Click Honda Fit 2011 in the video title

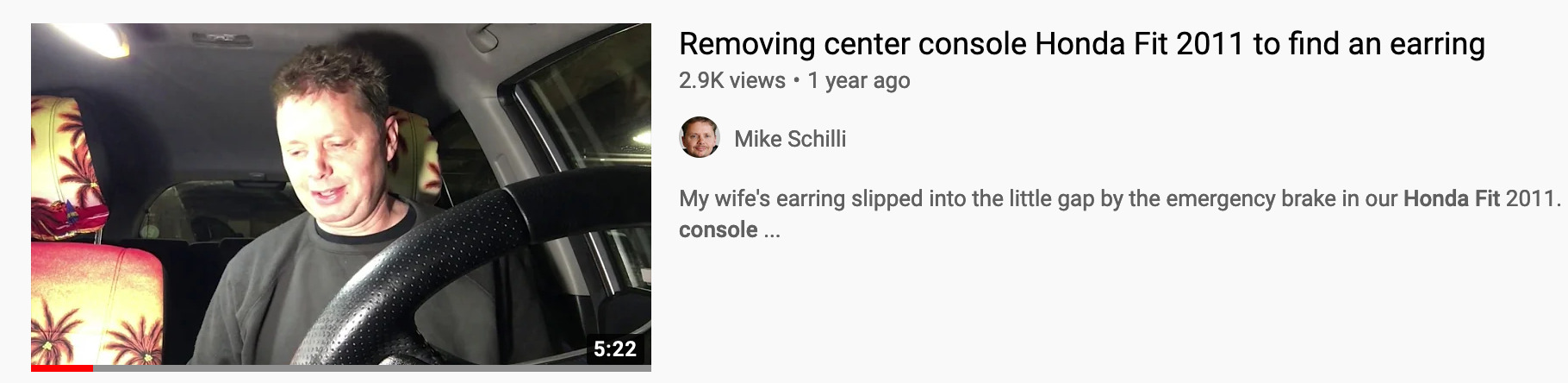pyautogui.click(x=1140, y=43)
